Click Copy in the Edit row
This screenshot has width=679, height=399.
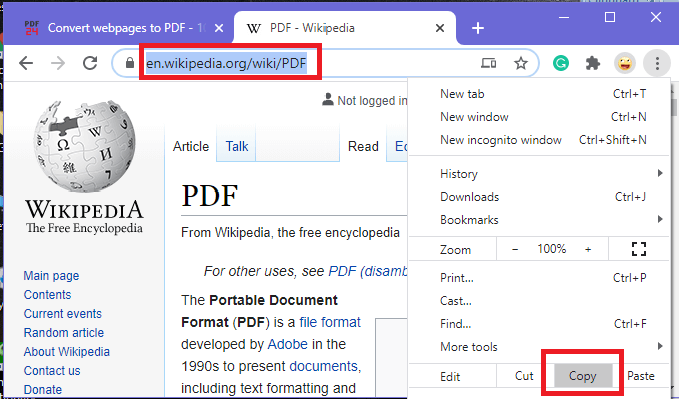[583, 376]
